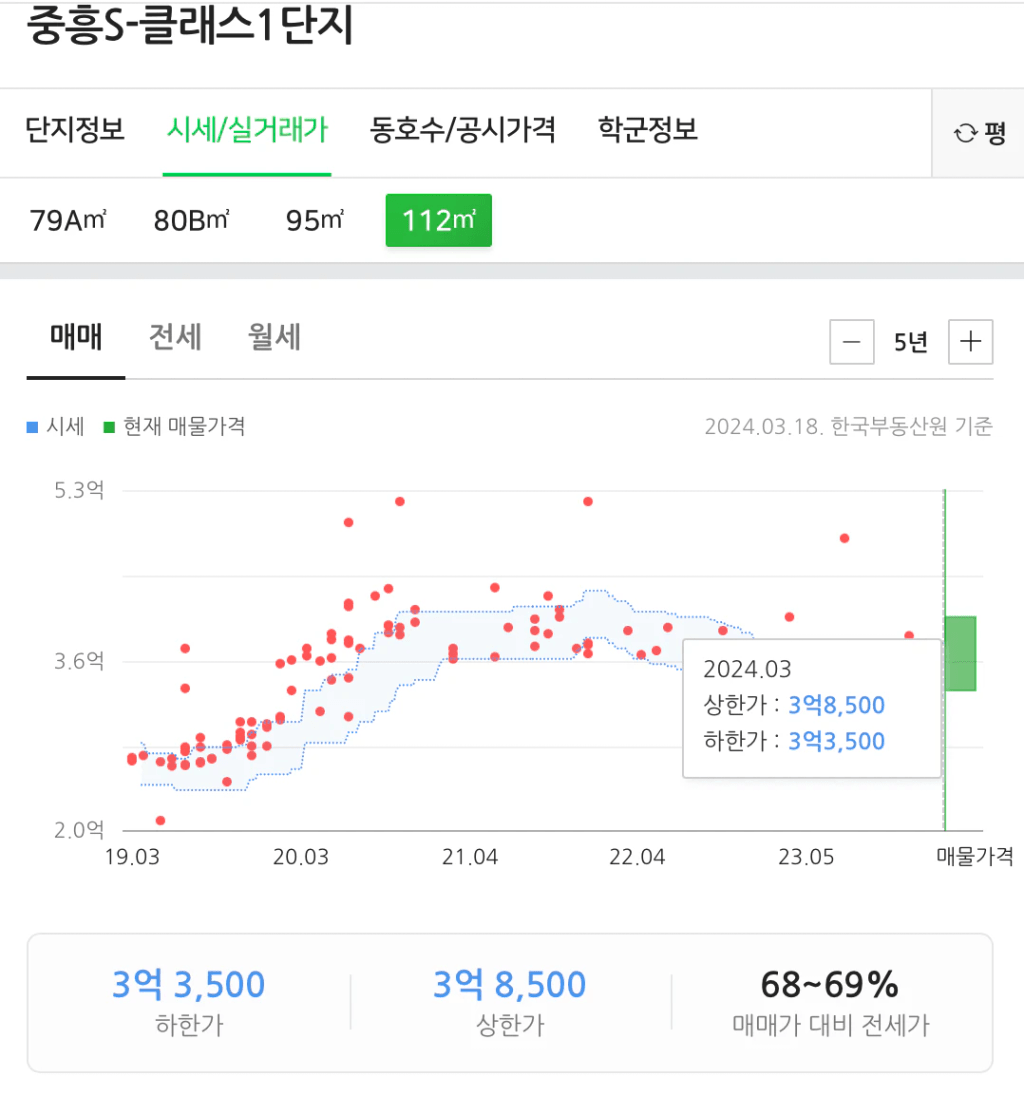Image resolution: width=1024 pixels, height=1096 pixels.
Task: Click the green 매물가격 range bar
Action: (x=960, y=653)
